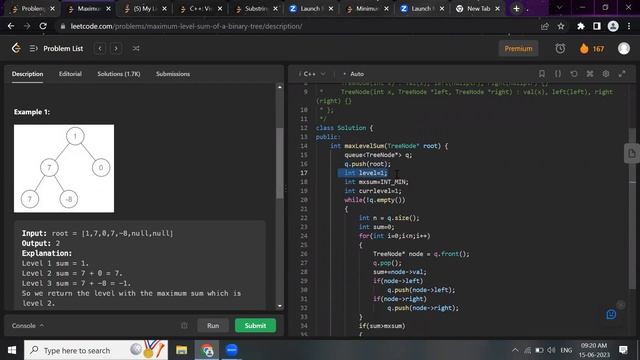Open the timer alarm clock icon

560,49
